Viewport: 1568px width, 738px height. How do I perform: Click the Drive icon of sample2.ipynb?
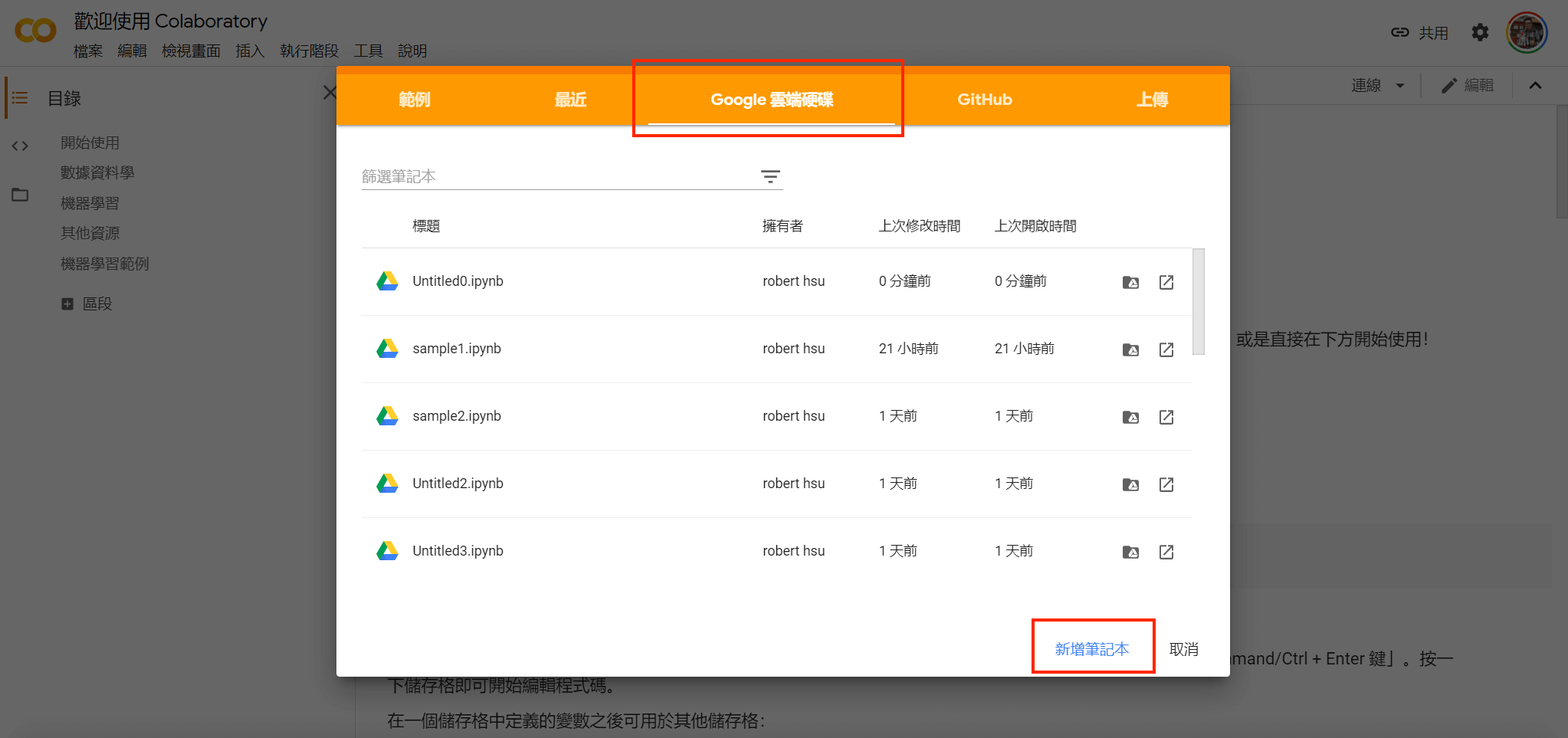(387, 416)
